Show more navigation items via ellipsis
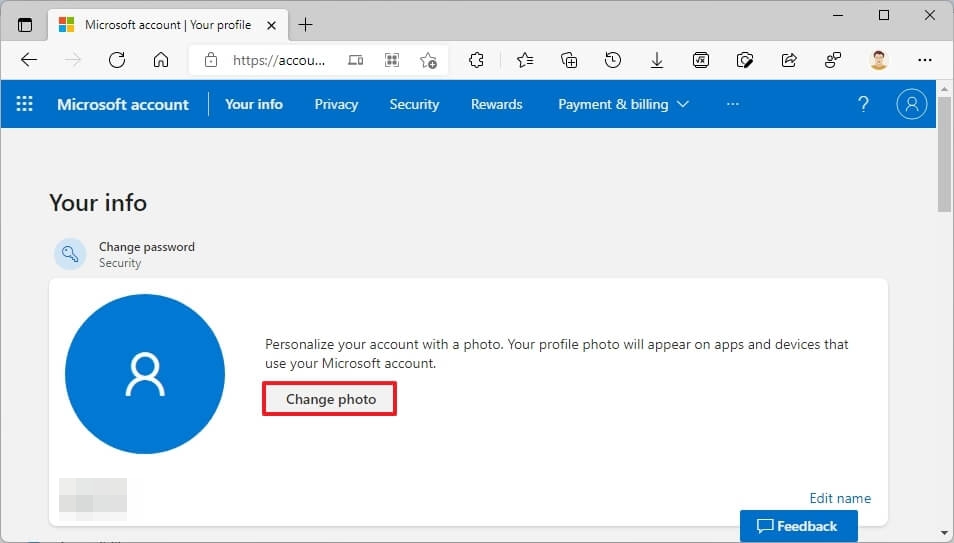 coord(733,104)
